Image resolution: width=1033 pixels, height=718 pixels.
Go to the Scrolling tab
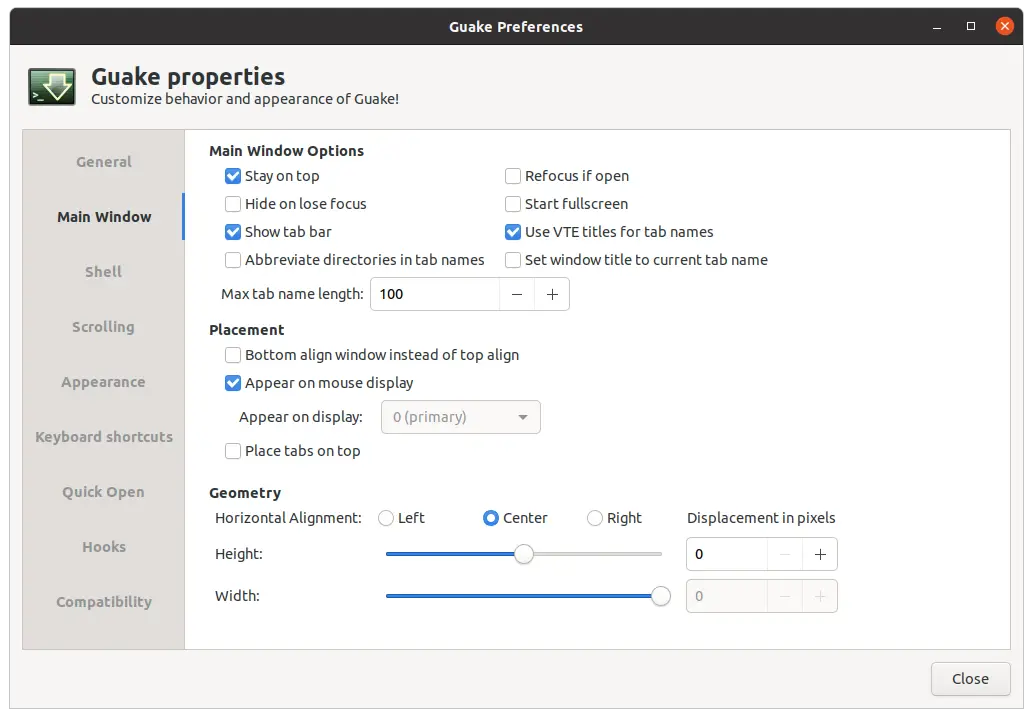103,327
